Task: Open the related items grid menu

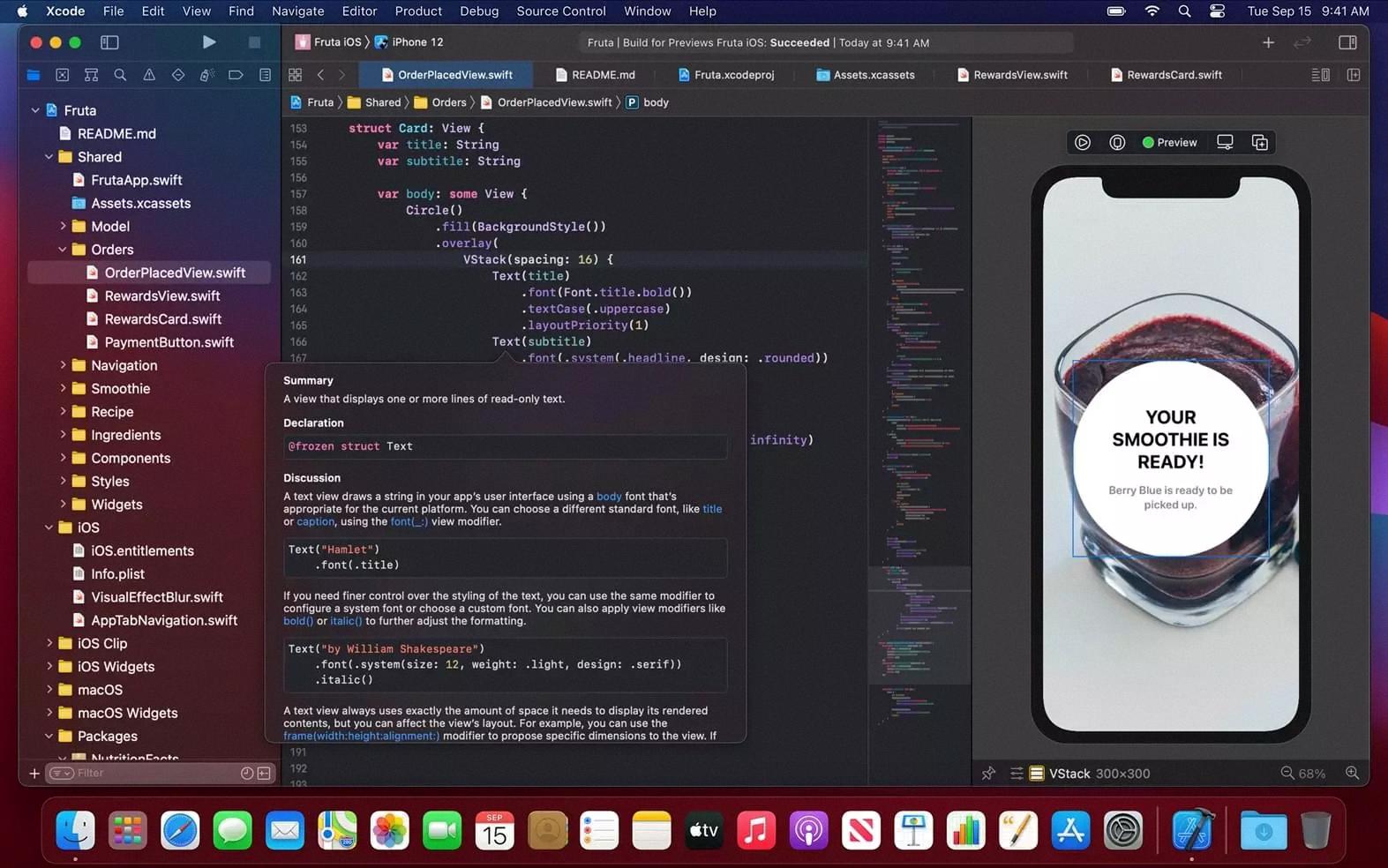Action: coord(296,75)
